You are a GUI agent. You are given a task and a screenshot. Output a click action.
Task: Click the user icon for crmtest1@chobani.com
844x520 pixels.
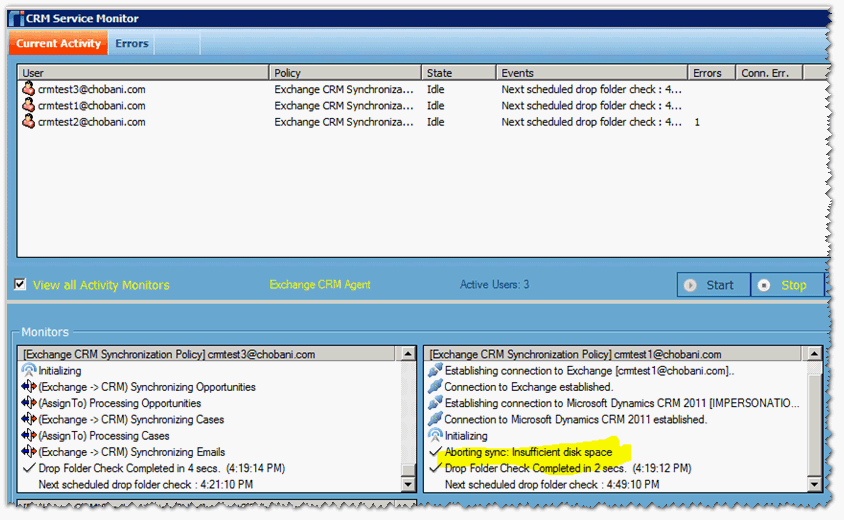coord(29,105)
